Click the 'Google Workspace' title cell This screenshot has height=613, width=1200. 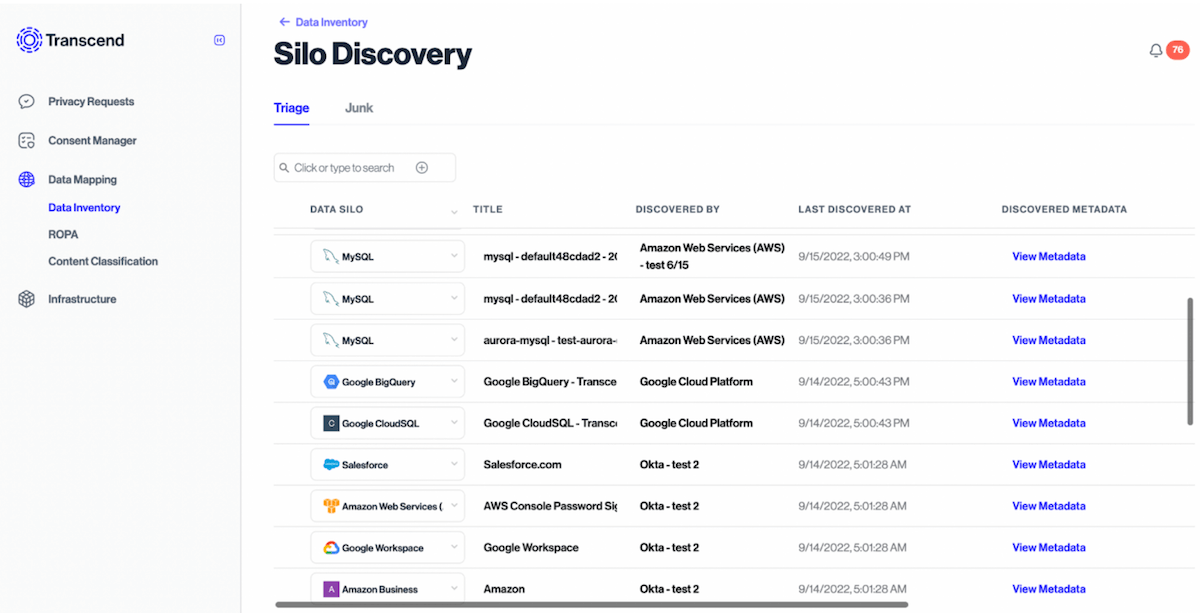[x=531, y=548]
